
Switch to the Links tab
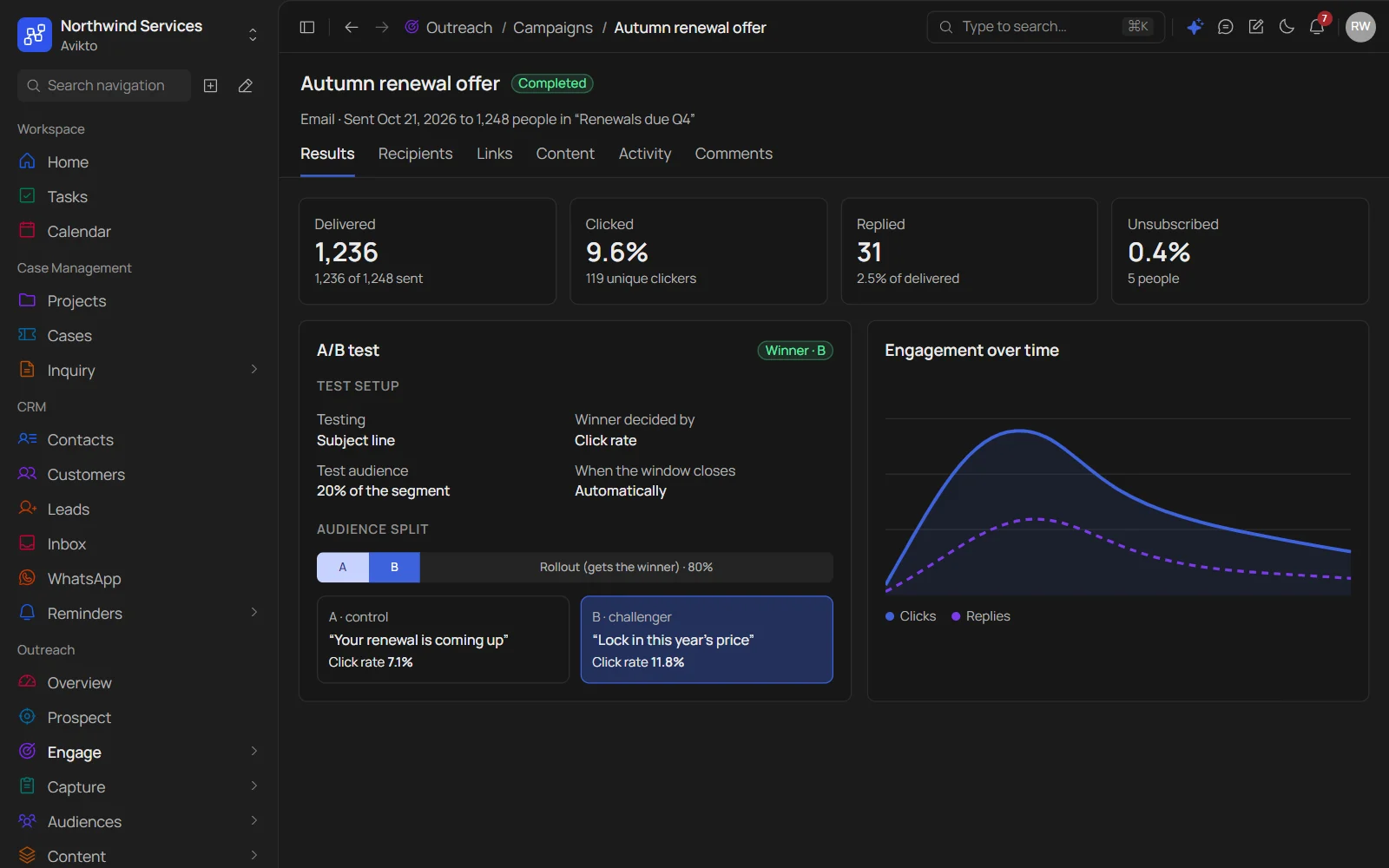pyautogui.click(x=494, y=154)
